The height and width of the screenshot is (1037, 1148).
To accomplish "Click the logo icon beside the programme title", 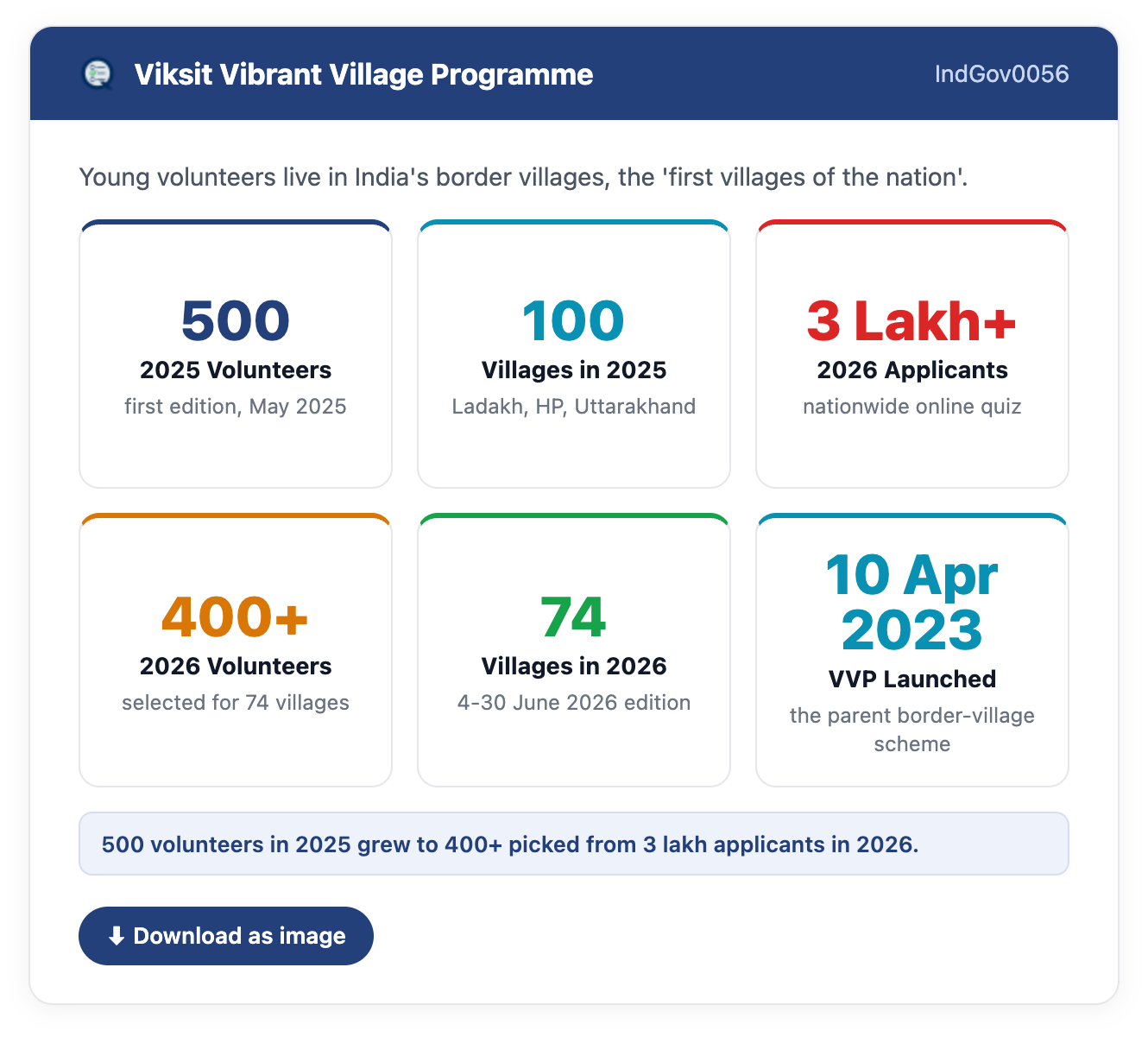I will click(98, 74).
